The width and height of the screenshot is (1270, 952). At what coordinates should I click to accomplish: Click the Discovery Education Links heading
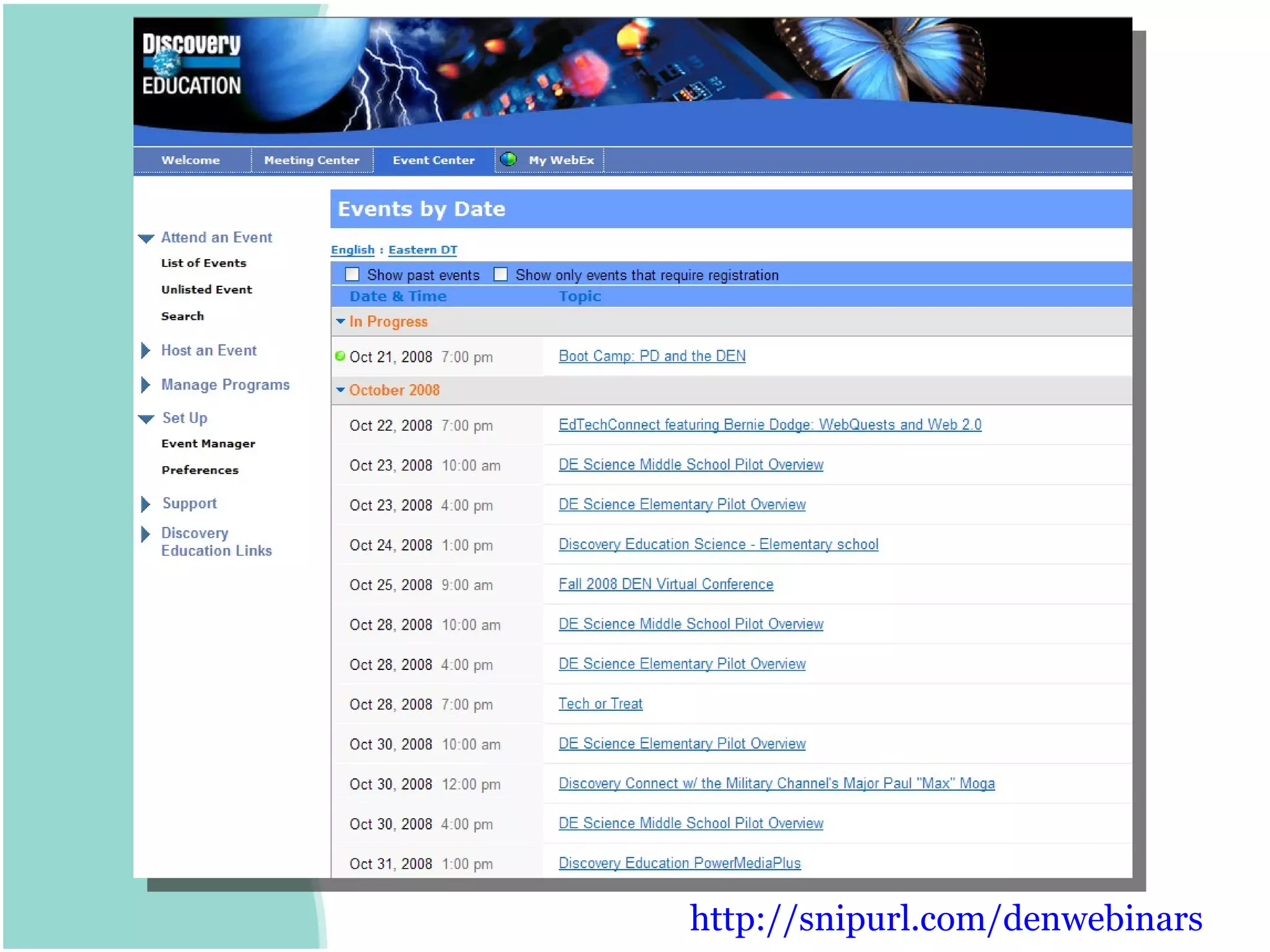coord(216,542)
